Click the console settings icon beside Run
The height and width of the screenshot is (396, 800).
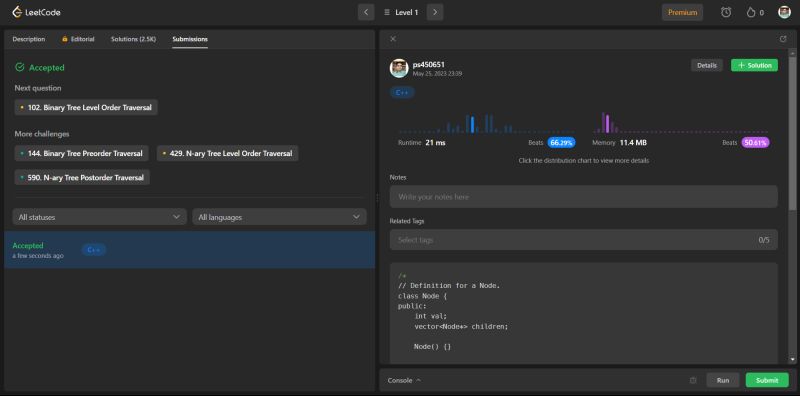coord(693,380)
